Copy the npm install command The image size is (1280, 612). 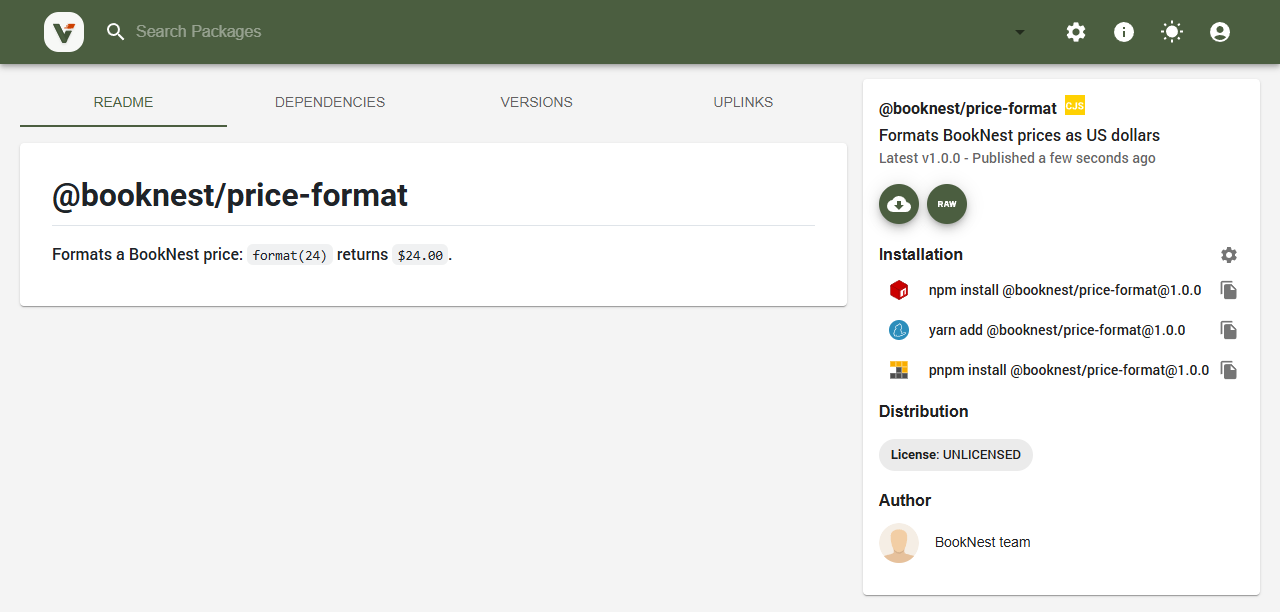(1229, 290)
